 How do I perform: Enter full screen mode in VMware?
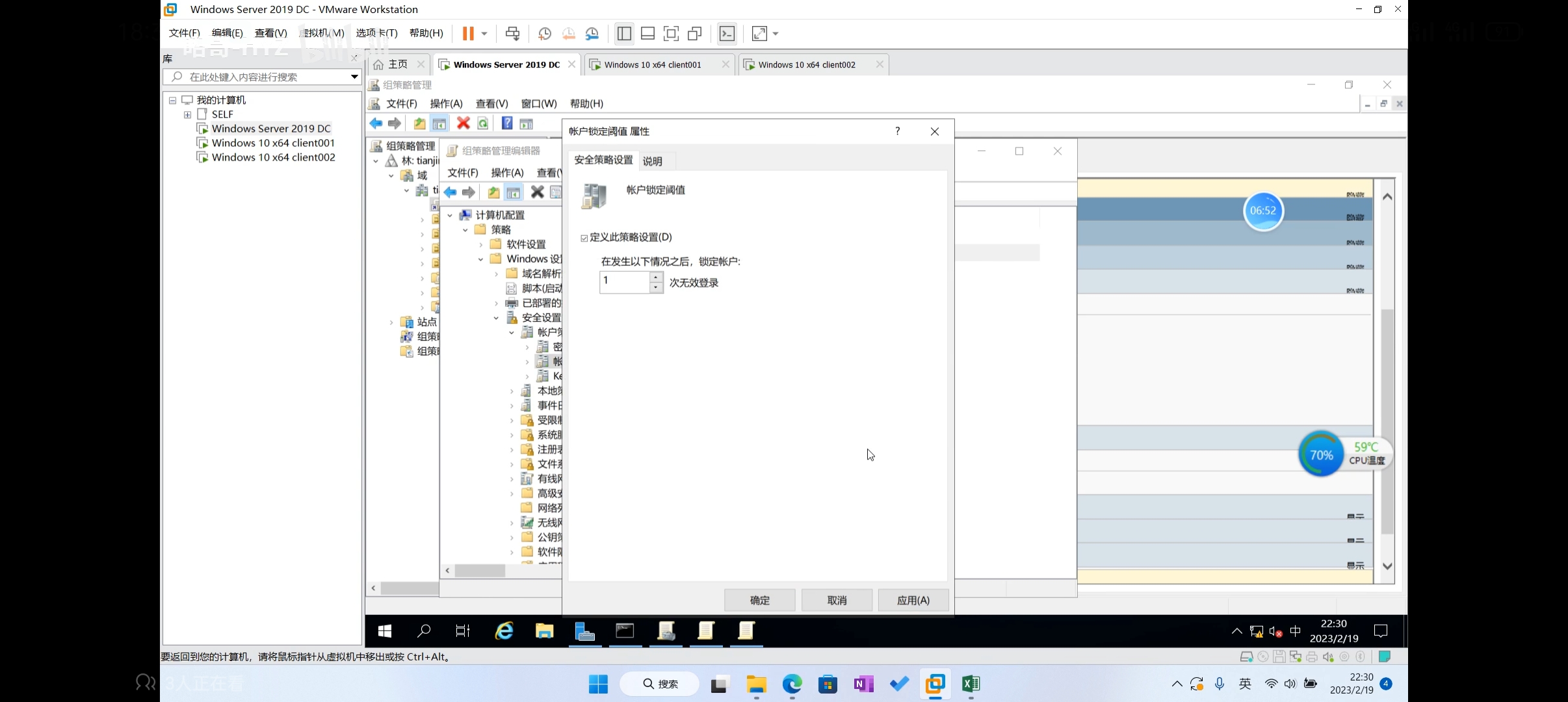[671, 34]
